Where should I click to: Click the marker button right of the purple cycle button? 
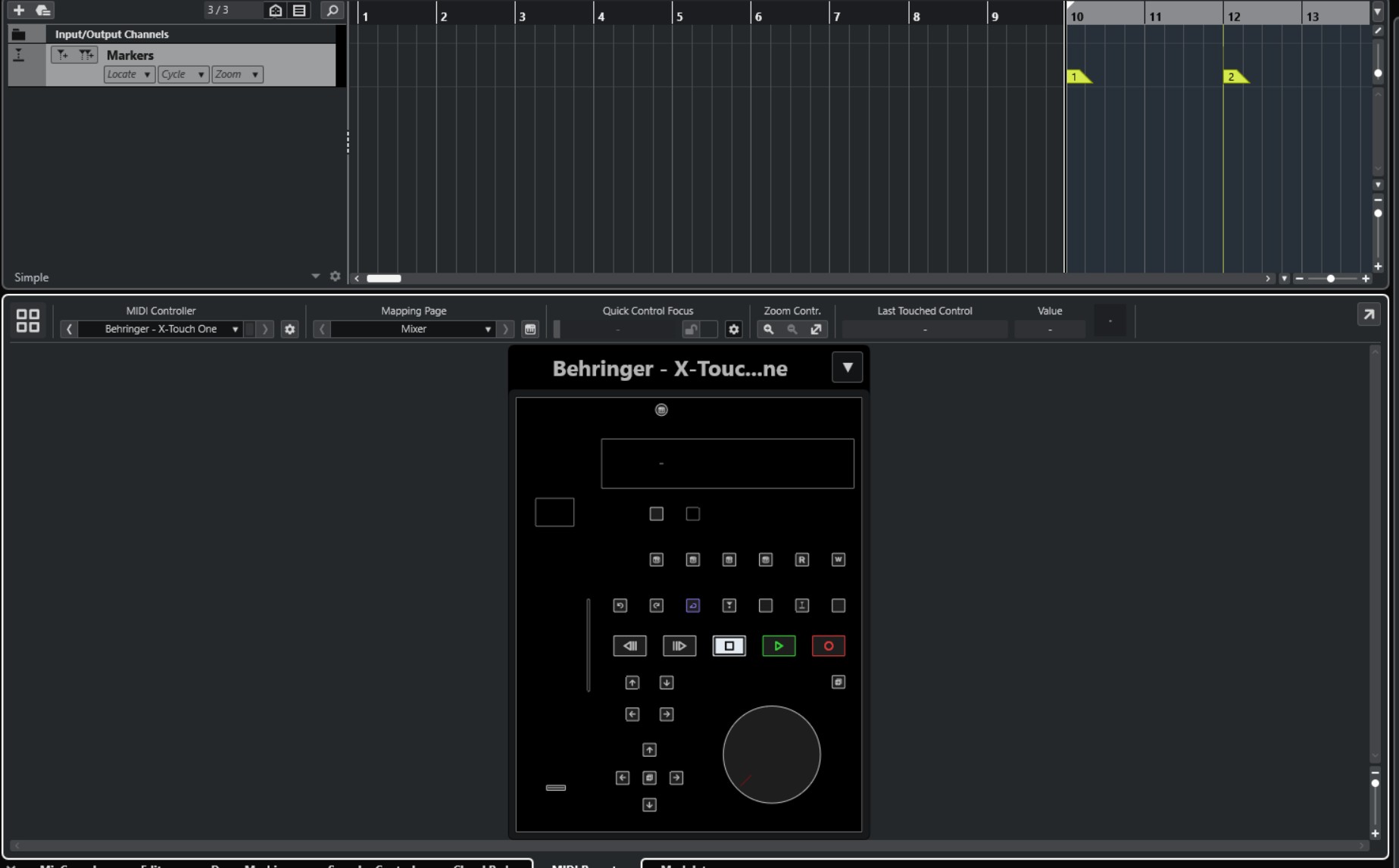click(x=729, y=605)
